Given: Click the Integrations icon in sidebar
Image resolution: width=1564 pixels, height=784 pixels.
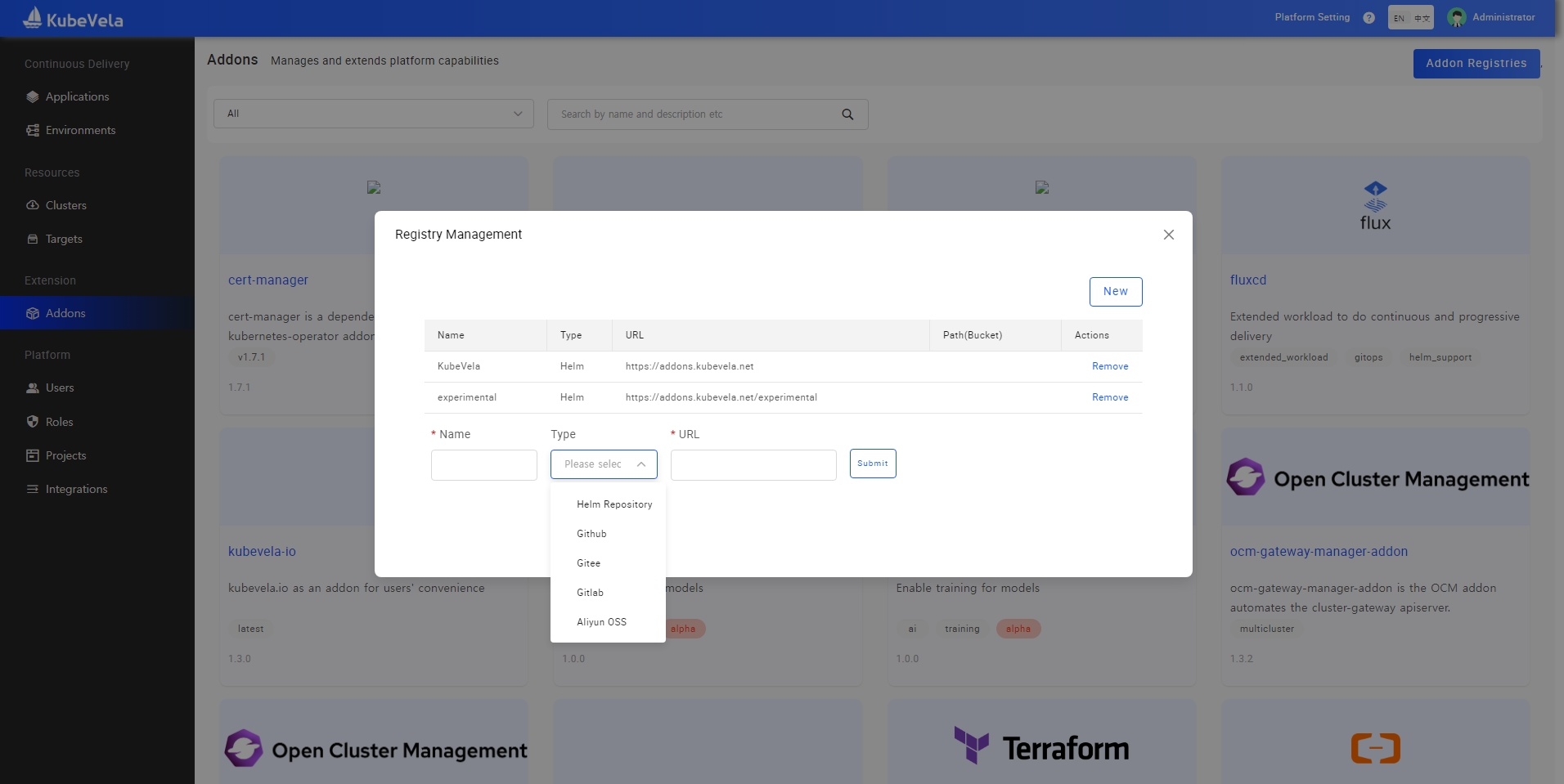Looking at the screenshot, I should (x=33, y=489).
